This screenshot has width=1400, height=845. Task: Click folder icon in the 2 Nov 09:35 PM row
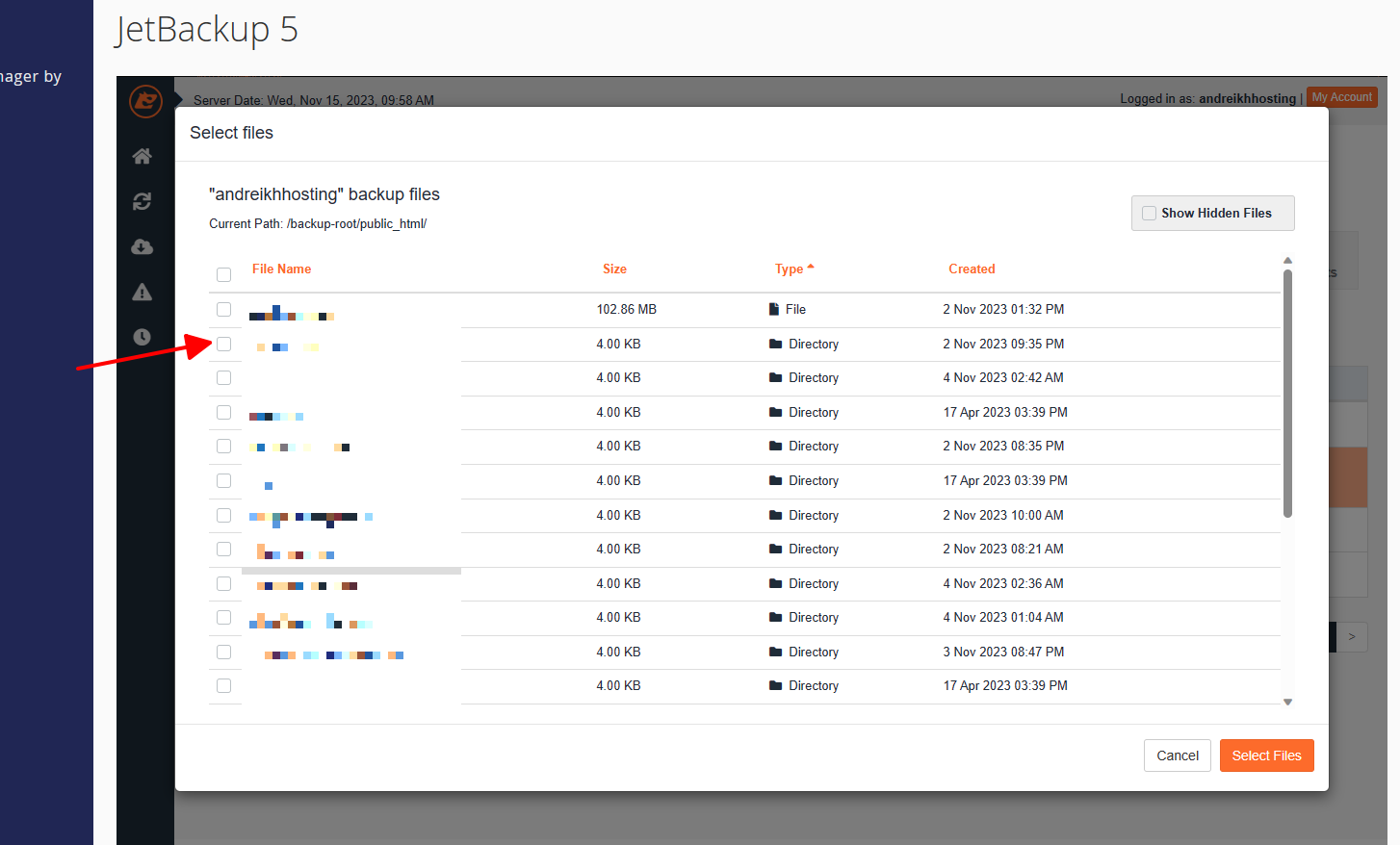[x=776, y=344]
